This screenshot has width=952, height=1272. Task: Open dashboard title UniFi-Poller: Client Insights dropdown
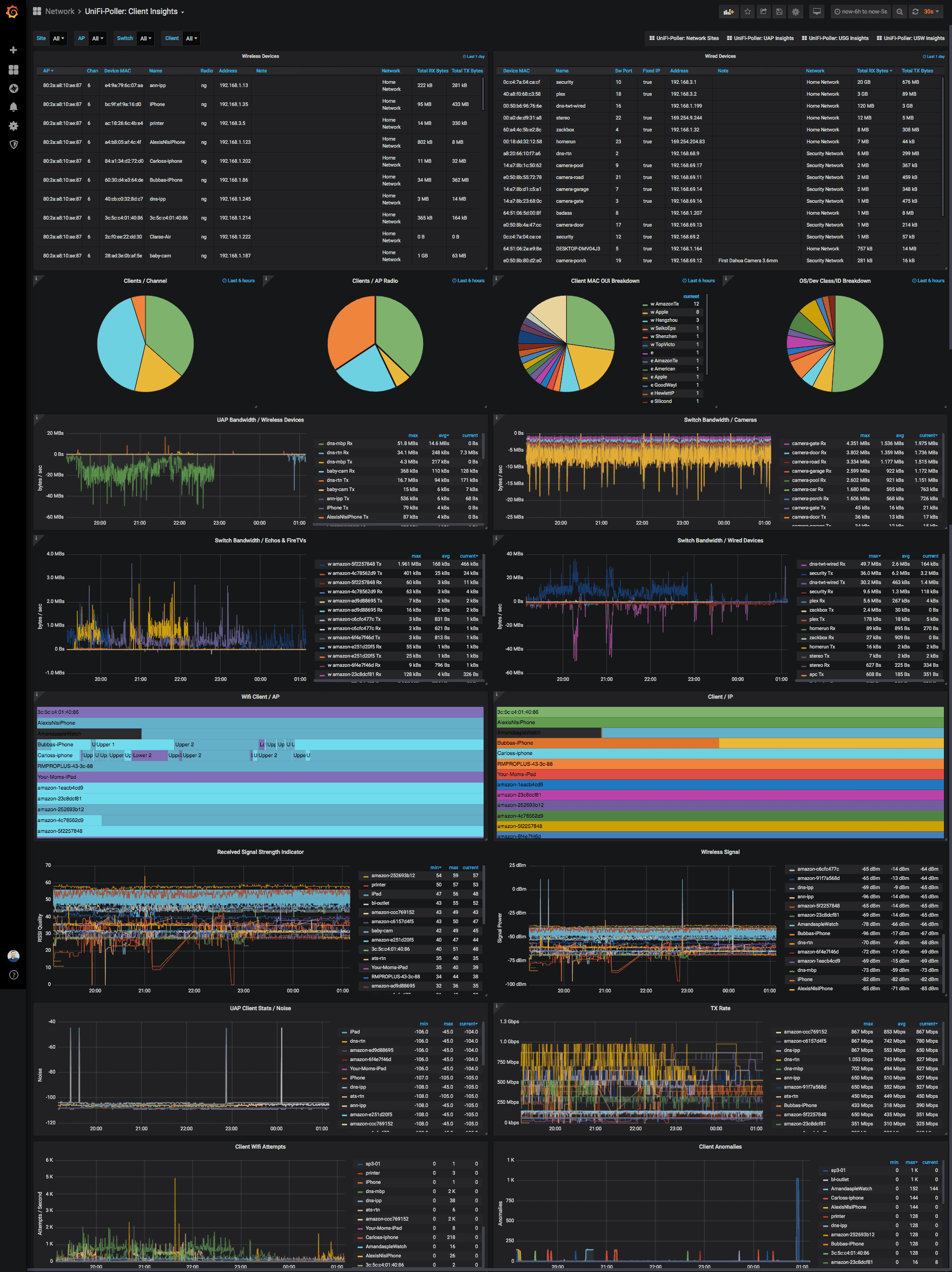[135, 11]
